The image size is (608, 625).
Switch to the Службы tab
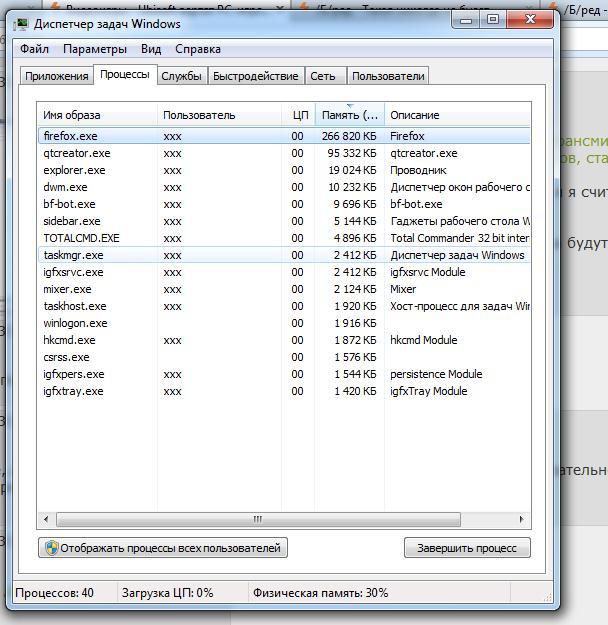click(181, 76)
